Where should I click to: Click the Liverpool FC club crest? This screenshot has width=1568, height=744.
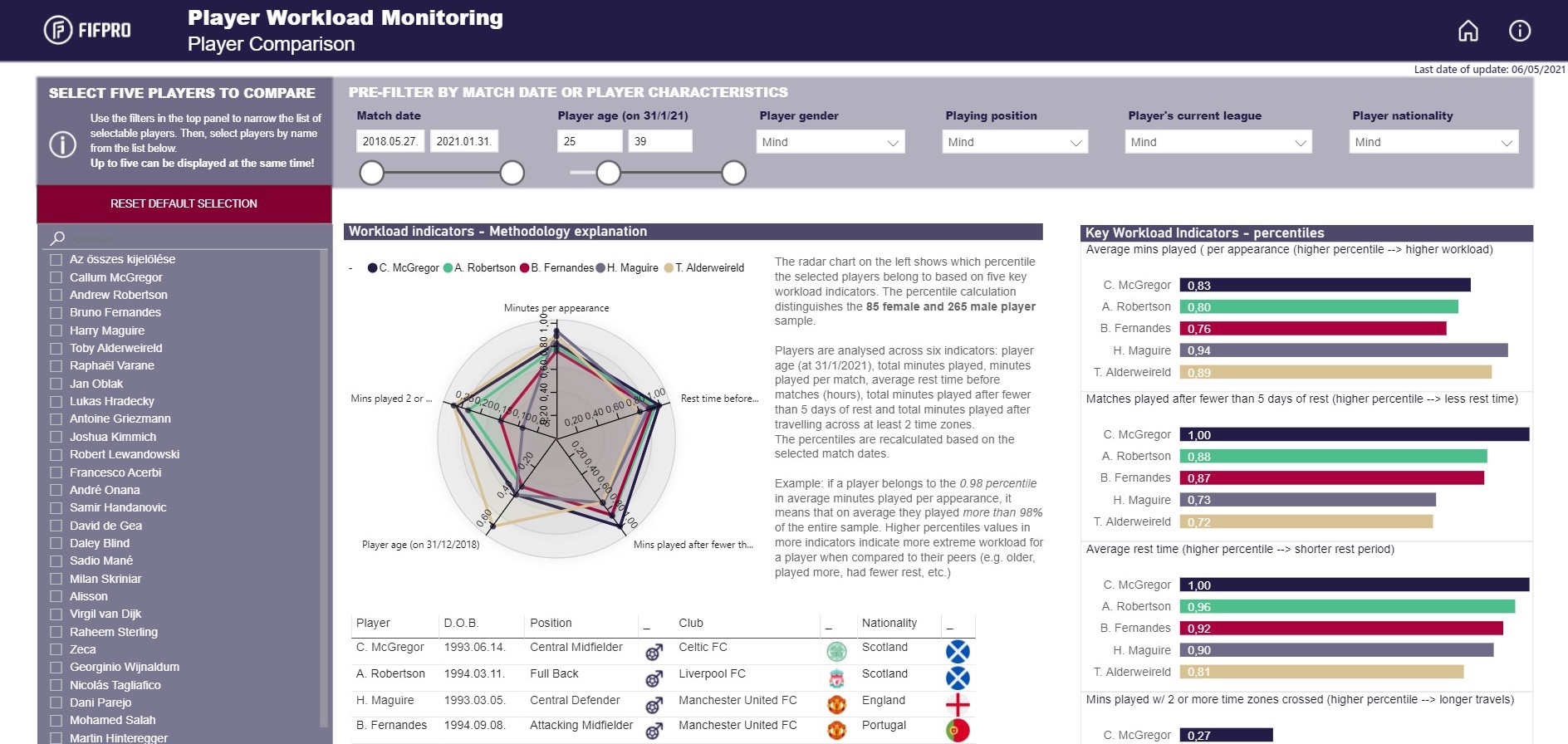(836, 678)
